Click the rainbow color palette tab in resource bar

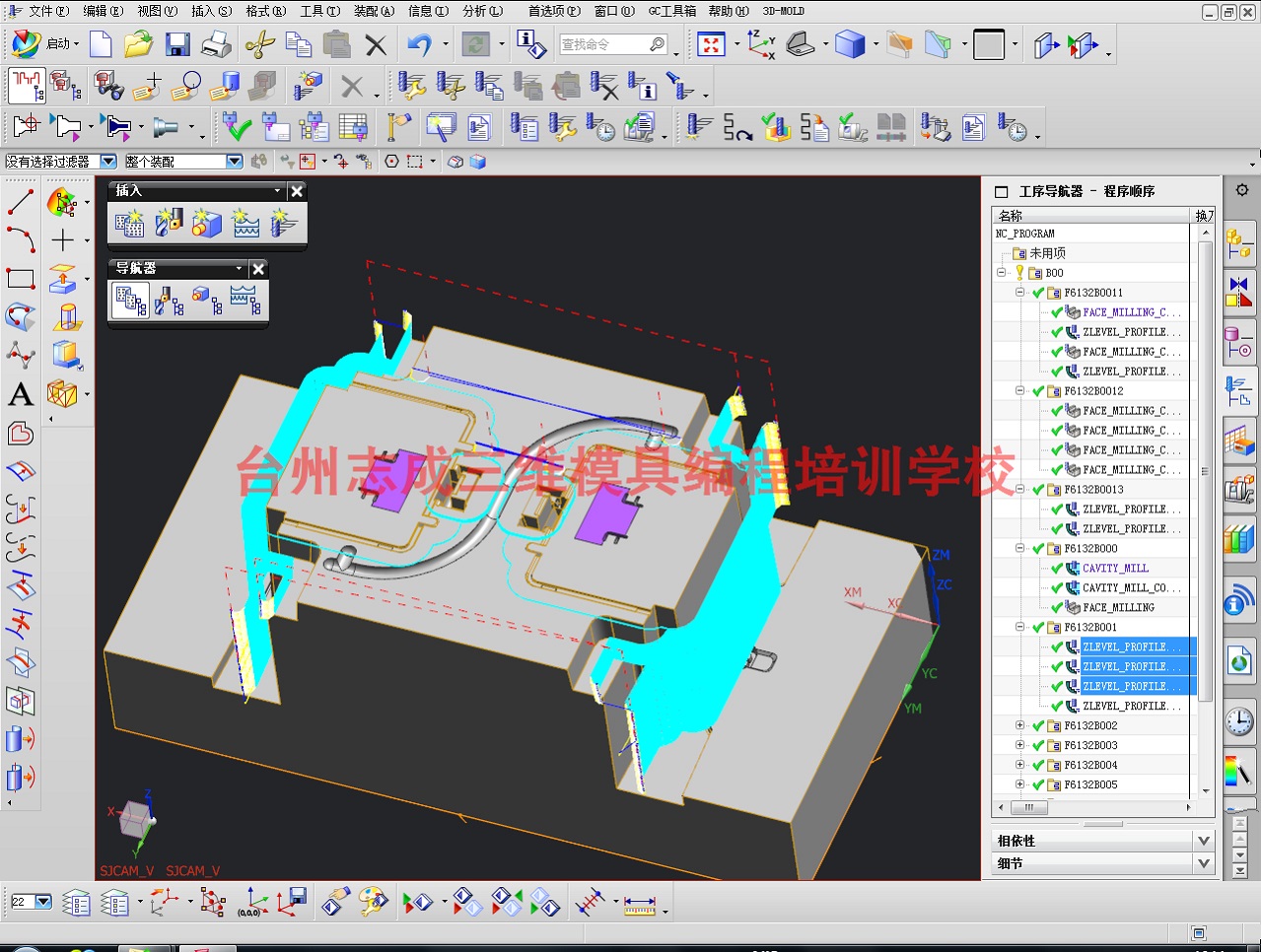coord(1239,770)
